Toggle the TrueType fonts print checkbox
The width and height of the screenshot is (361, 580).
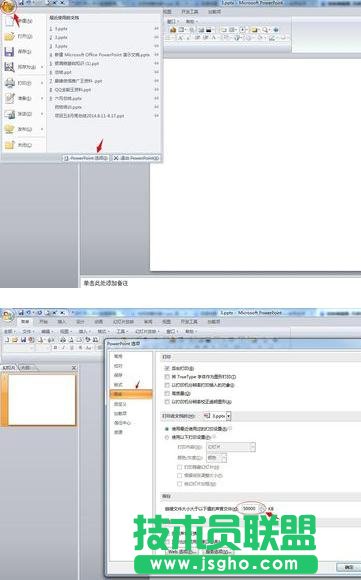167,377
